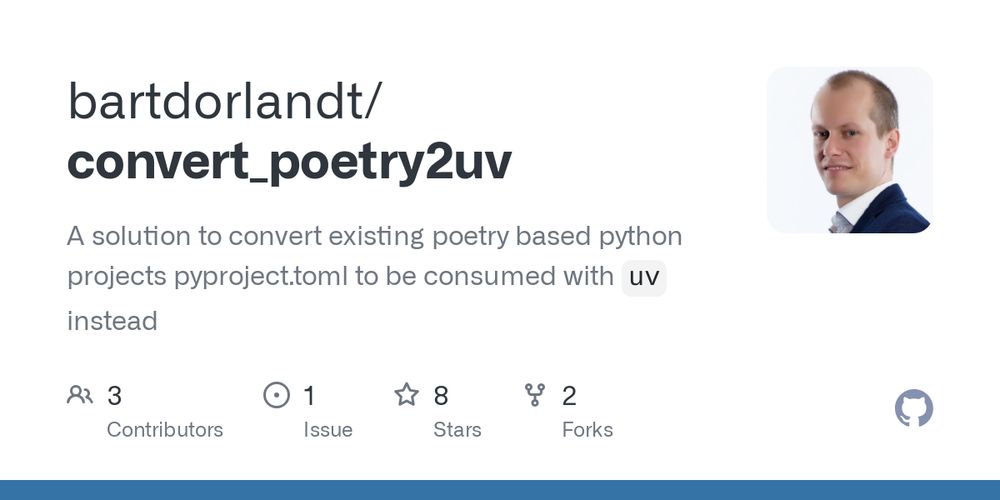This screenshot has width=1000, height=500.
Task: Click the fork branch icon
Action: tap(536, 395)
